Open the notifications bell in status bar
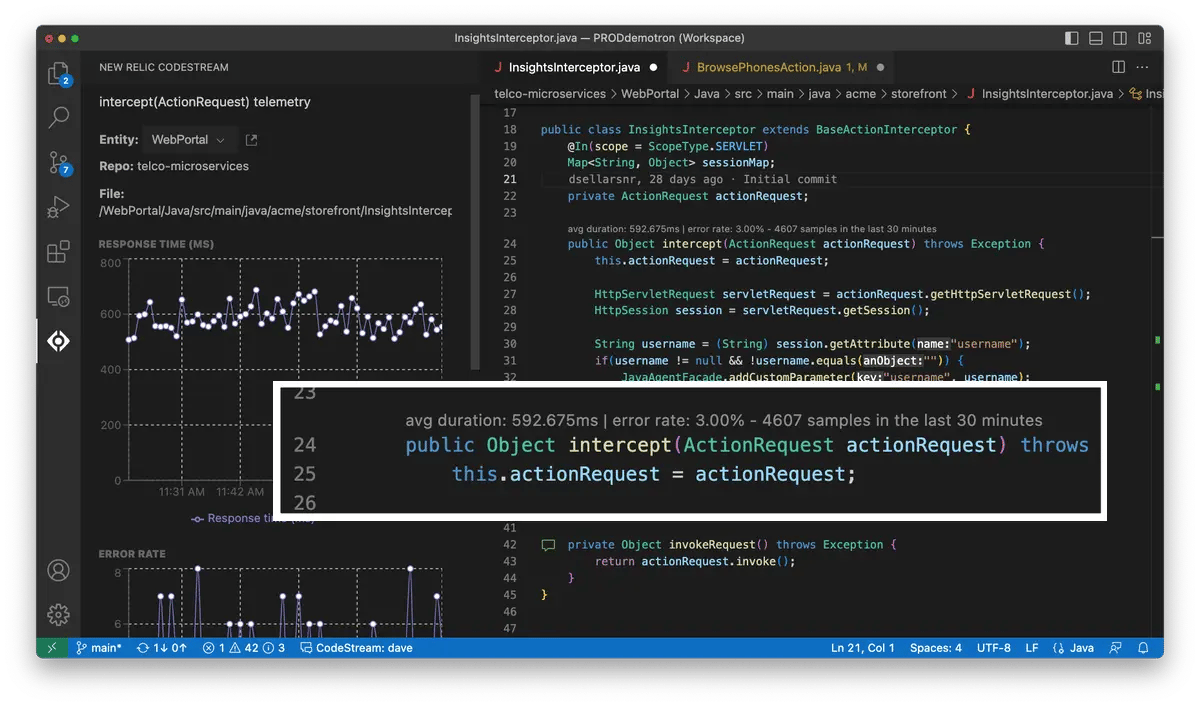Image resolution: width=1200 pixels, height=706 pixels. coord(1143,648)
